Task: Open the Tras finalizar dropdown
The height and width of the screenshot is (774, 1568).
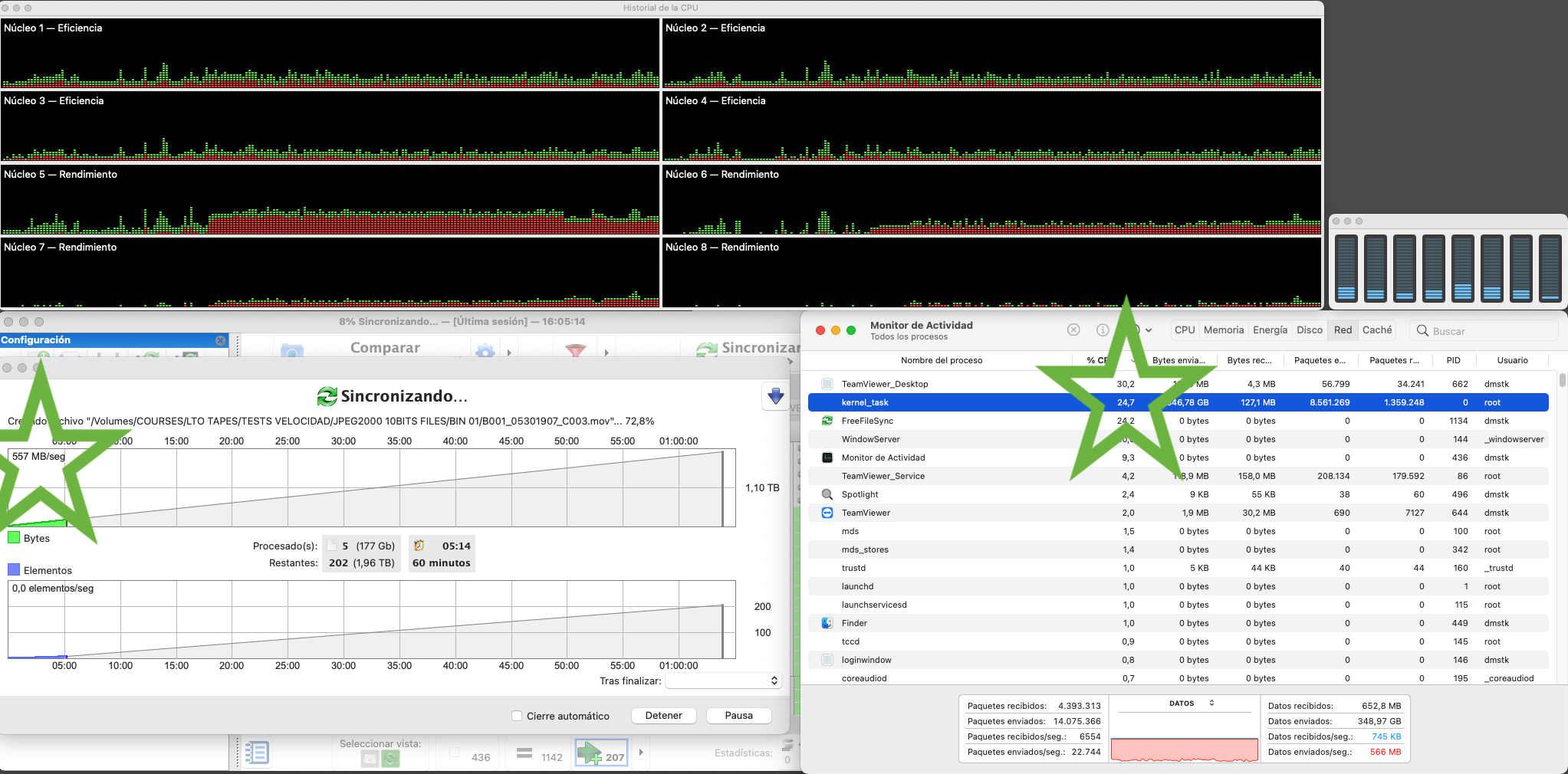Action: (x=723, y=681)
